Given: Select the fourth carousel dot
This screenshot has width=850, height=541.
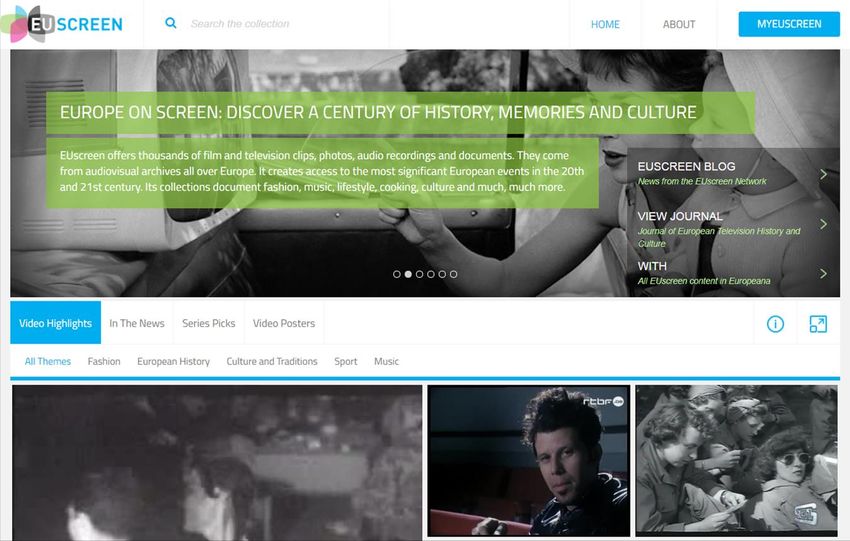Looking at the screenshot, I should (431, 274).
